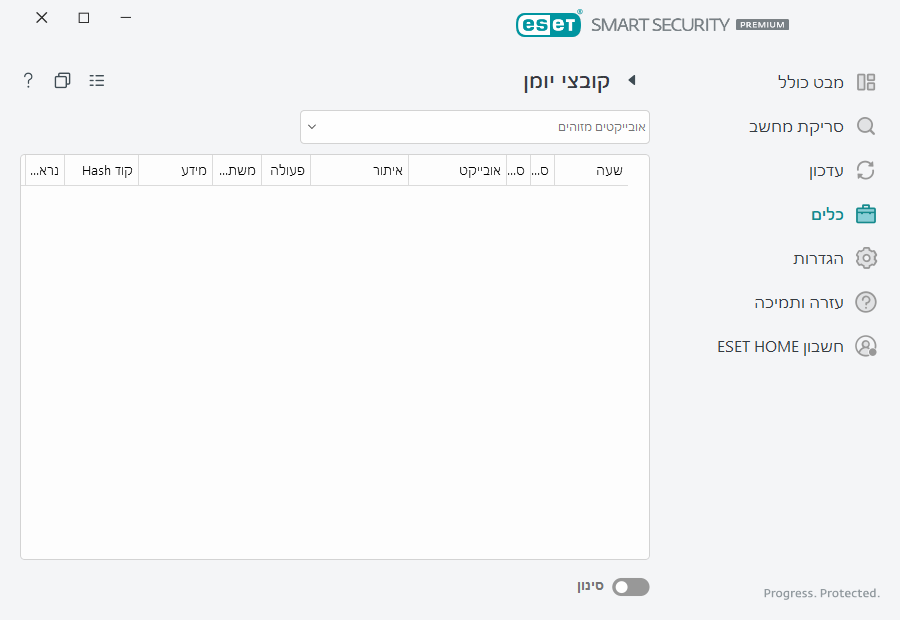Click the question mark help icon
Screen dimensions: 900x620
27,80
